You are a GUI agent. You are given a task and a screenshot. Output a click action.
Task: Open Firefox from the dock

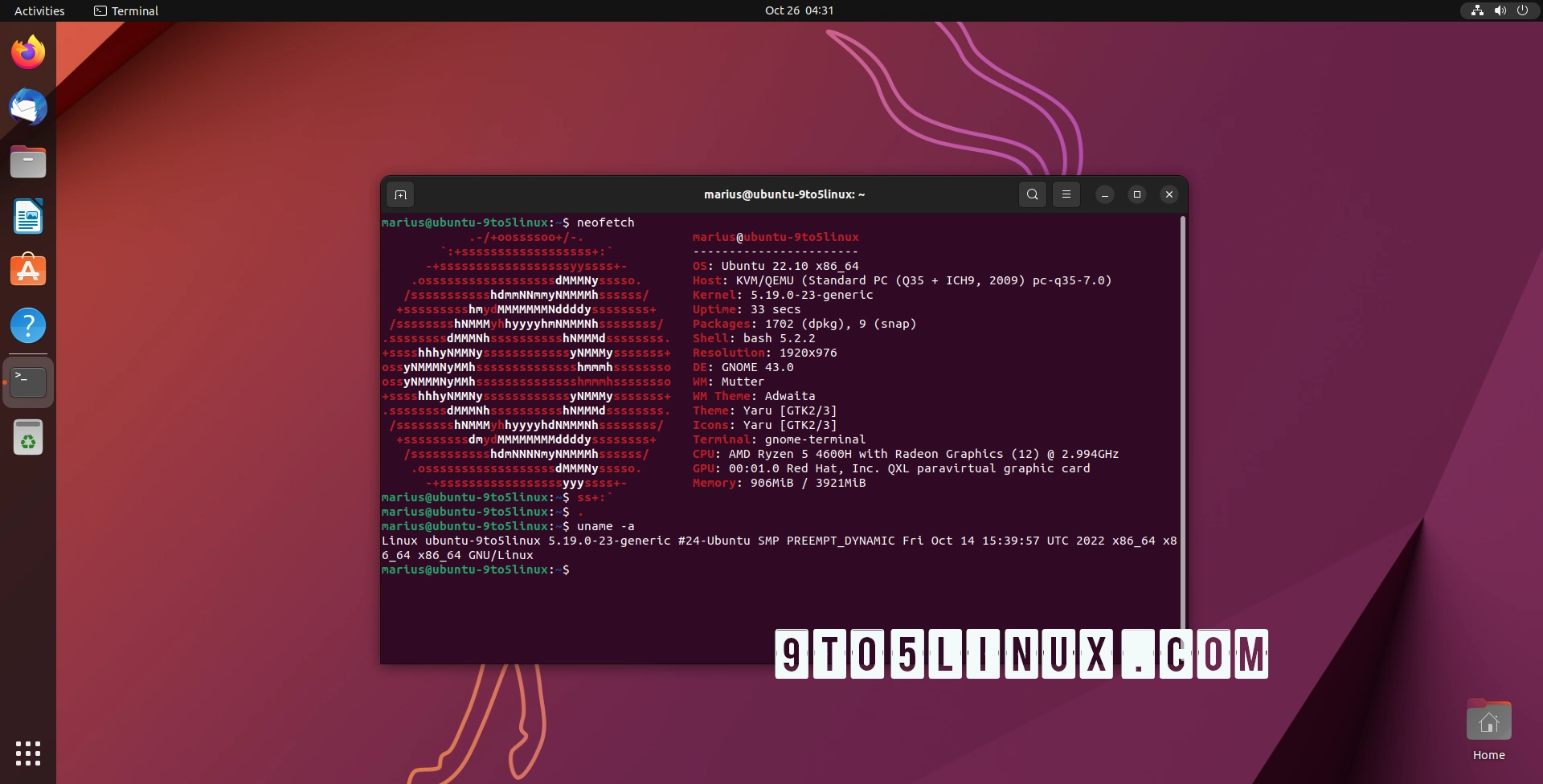tap(28, 51)
